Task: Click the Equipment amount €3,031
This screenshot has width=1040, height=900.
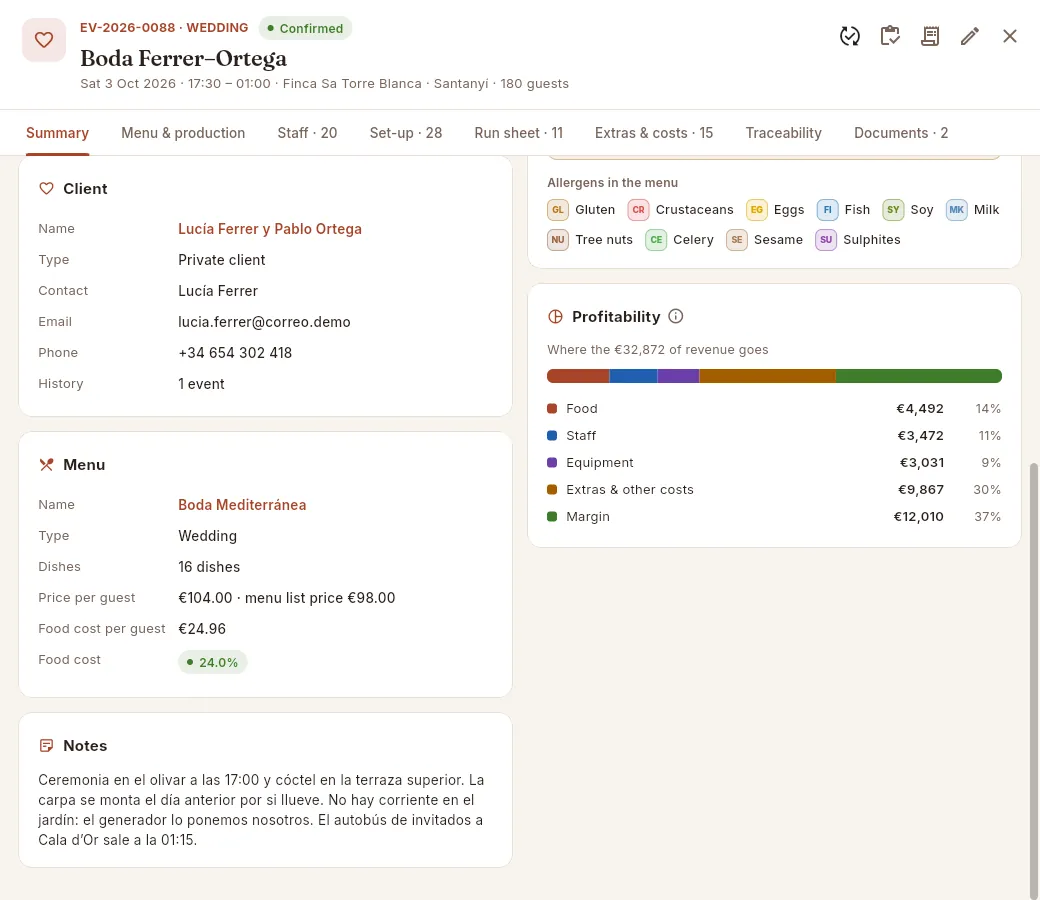Action: point(921,462)
